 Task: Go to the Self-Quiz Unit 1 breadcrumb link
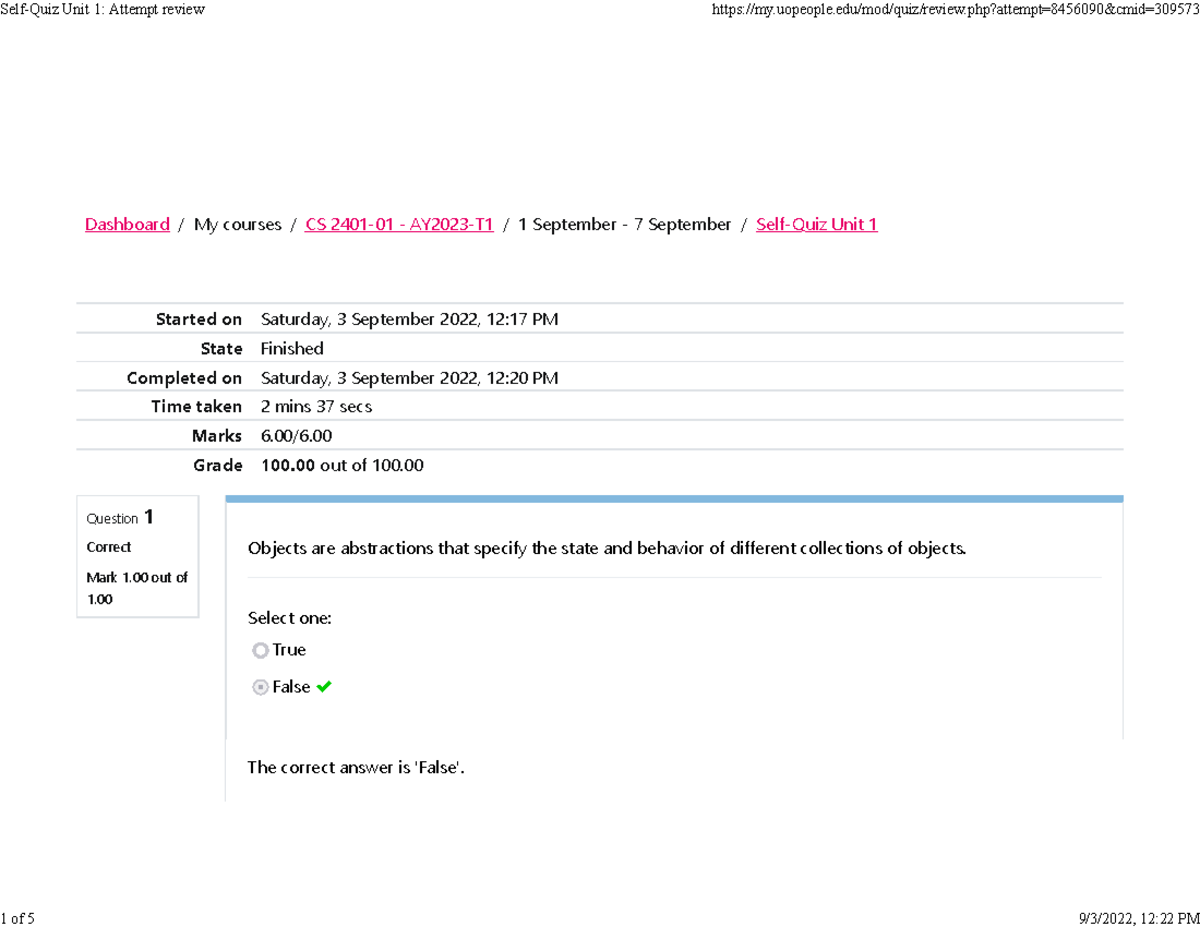coord(816,224)
